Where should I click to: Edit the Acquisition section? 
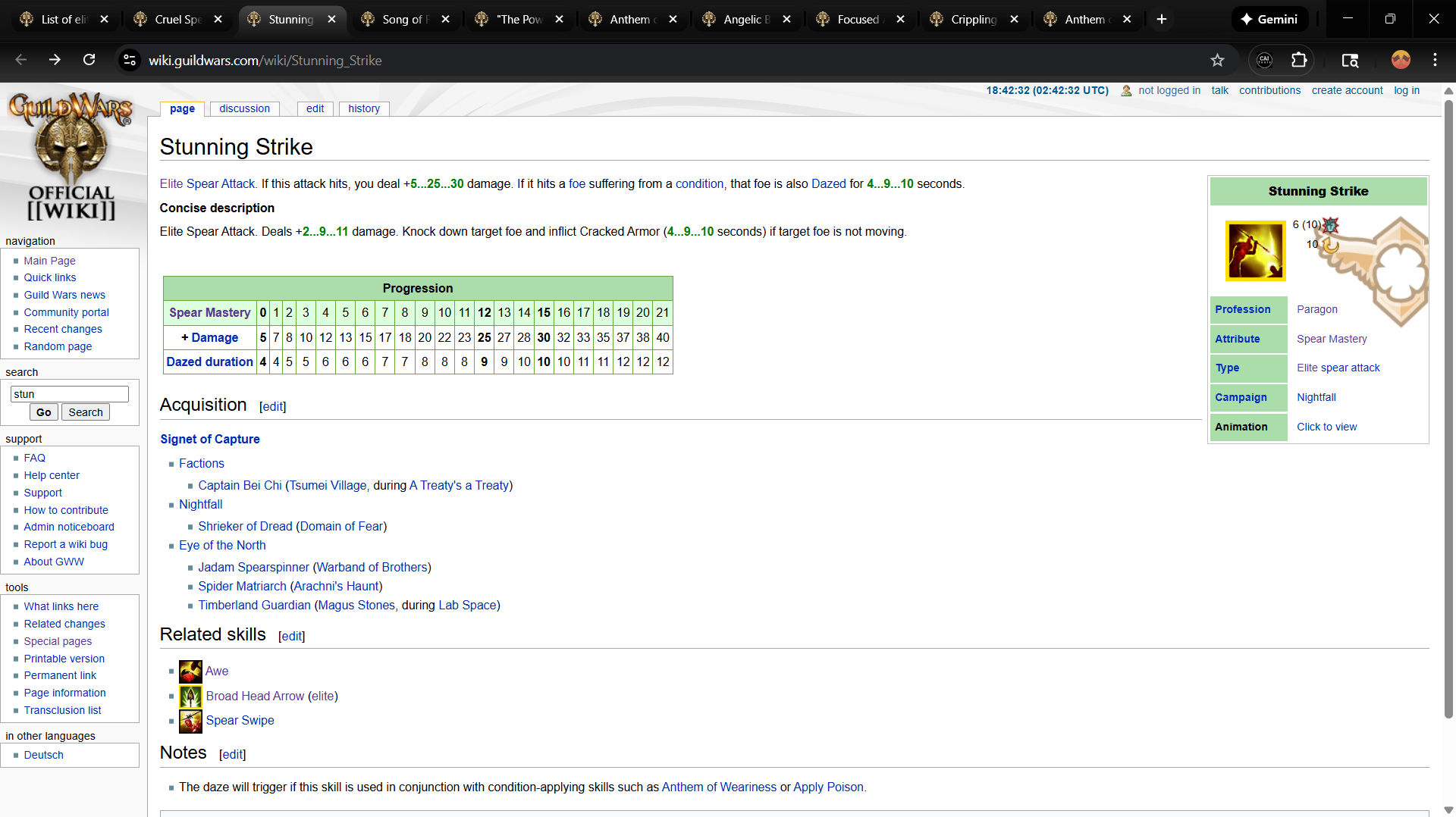coord(272,407)
